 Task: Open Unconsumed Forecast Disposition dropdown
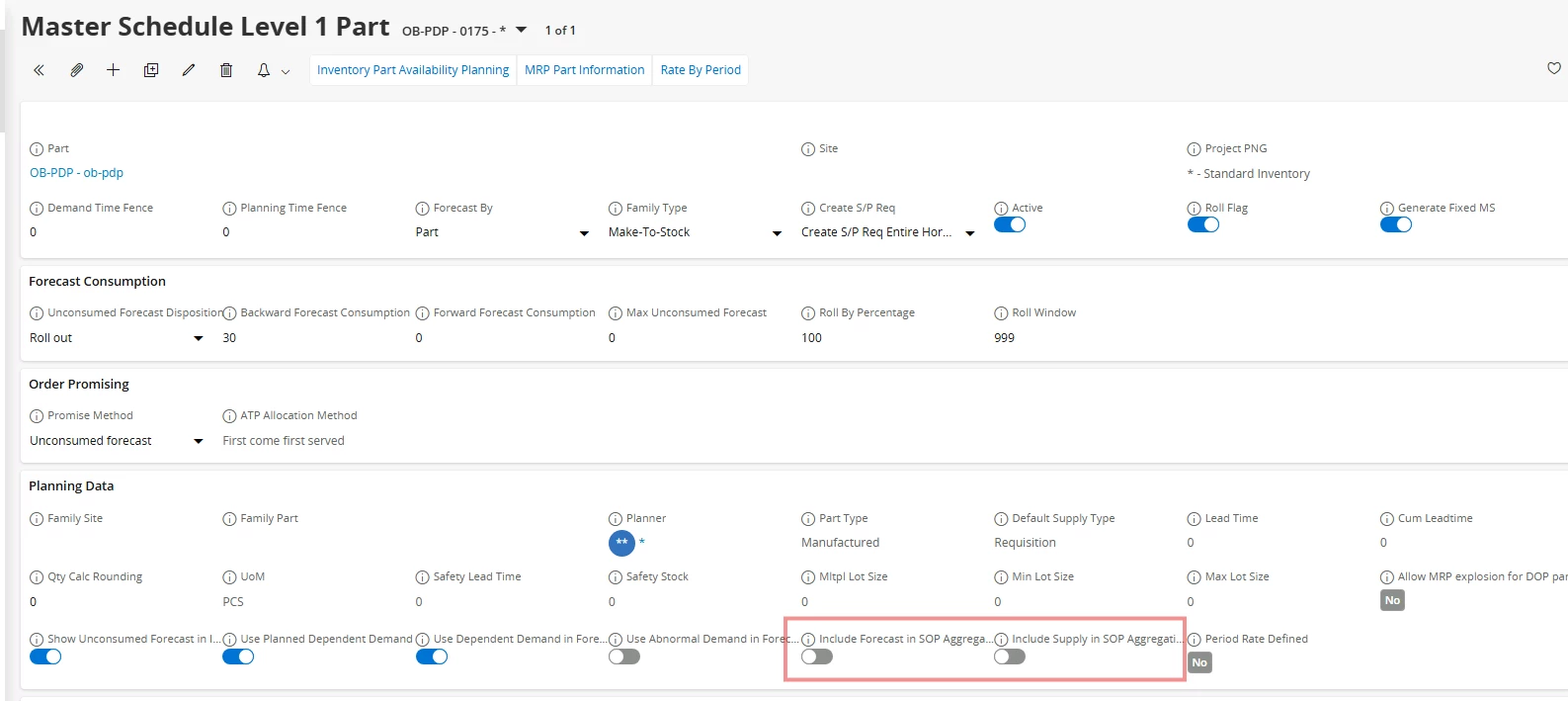199,338
